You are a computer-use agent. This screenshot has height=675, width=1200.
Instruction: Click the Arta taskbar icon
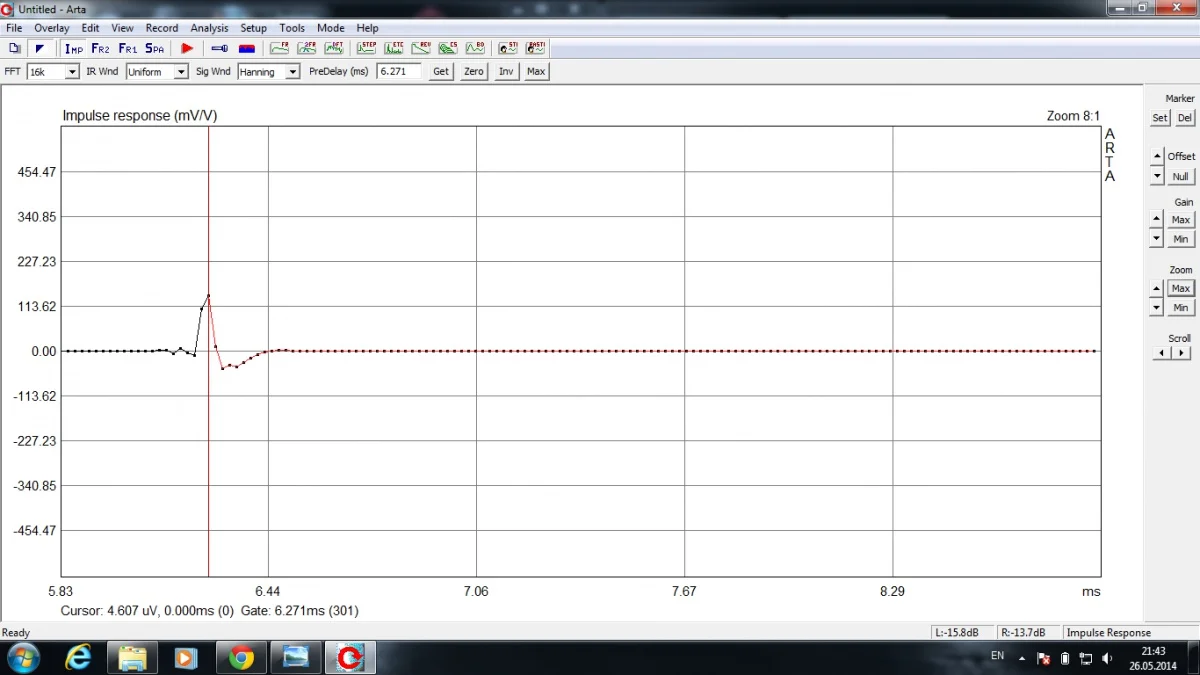point(349,658)
